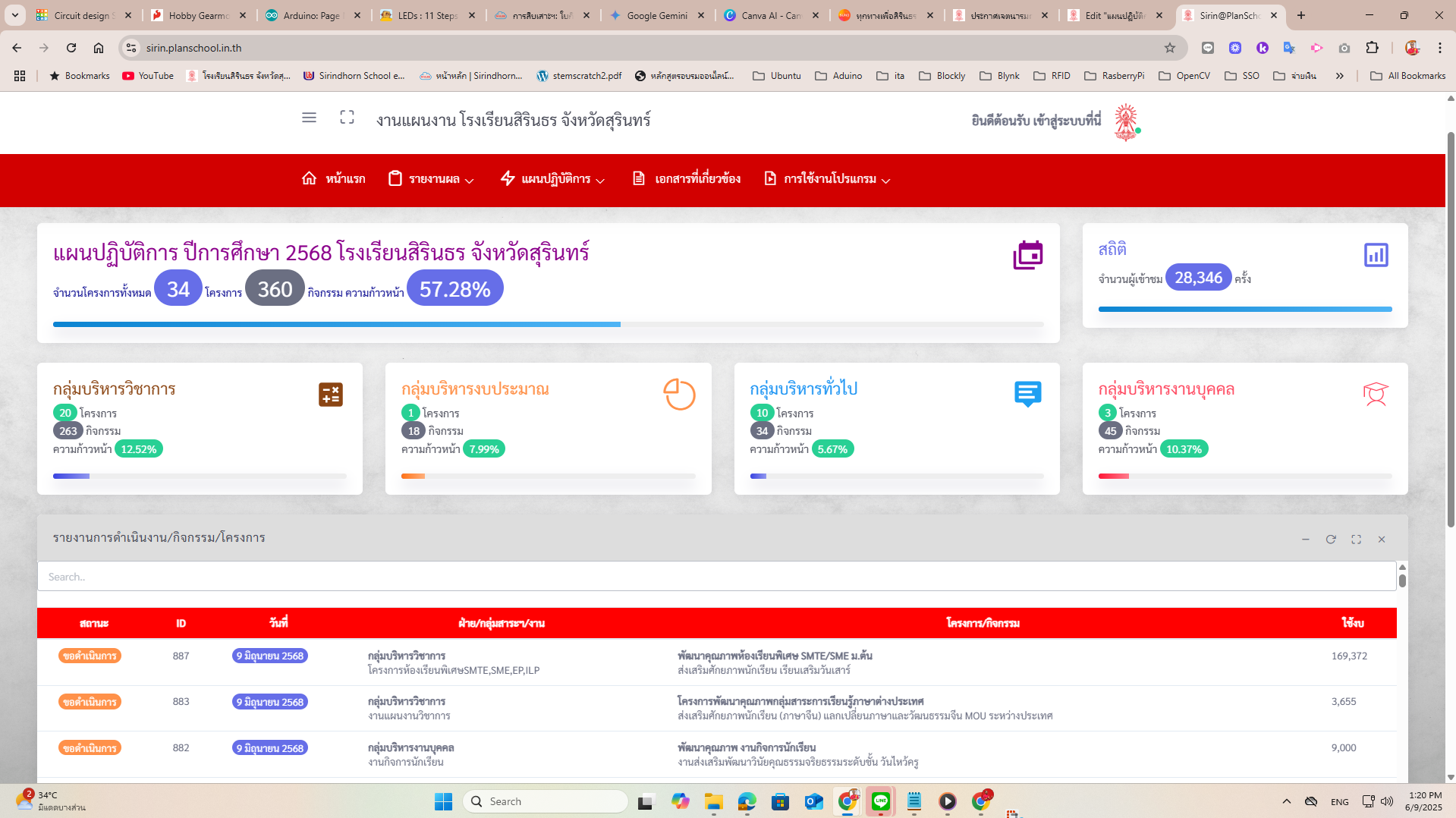Click the chat message icon in general administration card
1456x818 pixels.
[1027, 394]
